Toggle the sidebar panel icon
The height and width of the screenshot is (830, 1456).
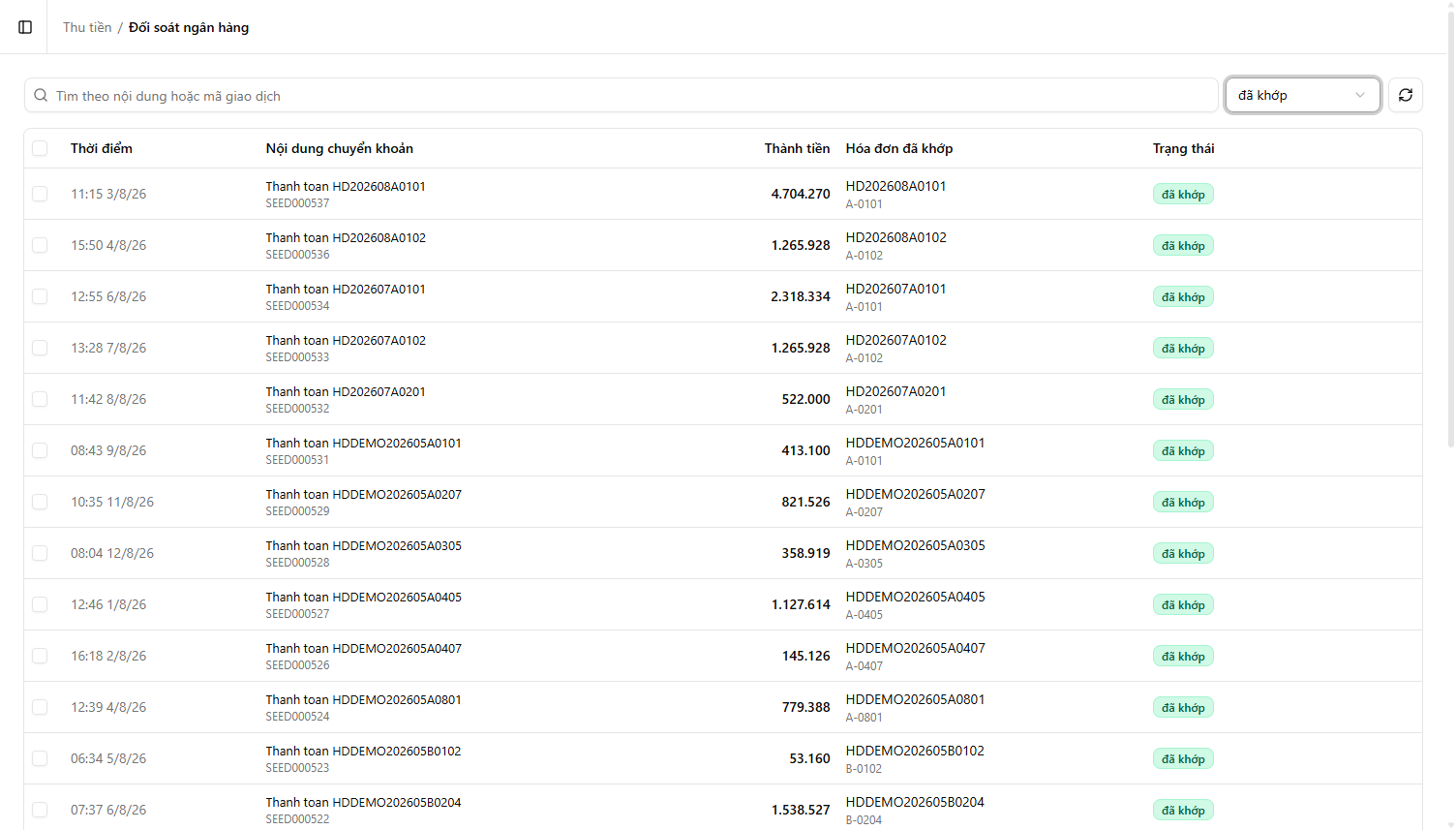[25, 27]
